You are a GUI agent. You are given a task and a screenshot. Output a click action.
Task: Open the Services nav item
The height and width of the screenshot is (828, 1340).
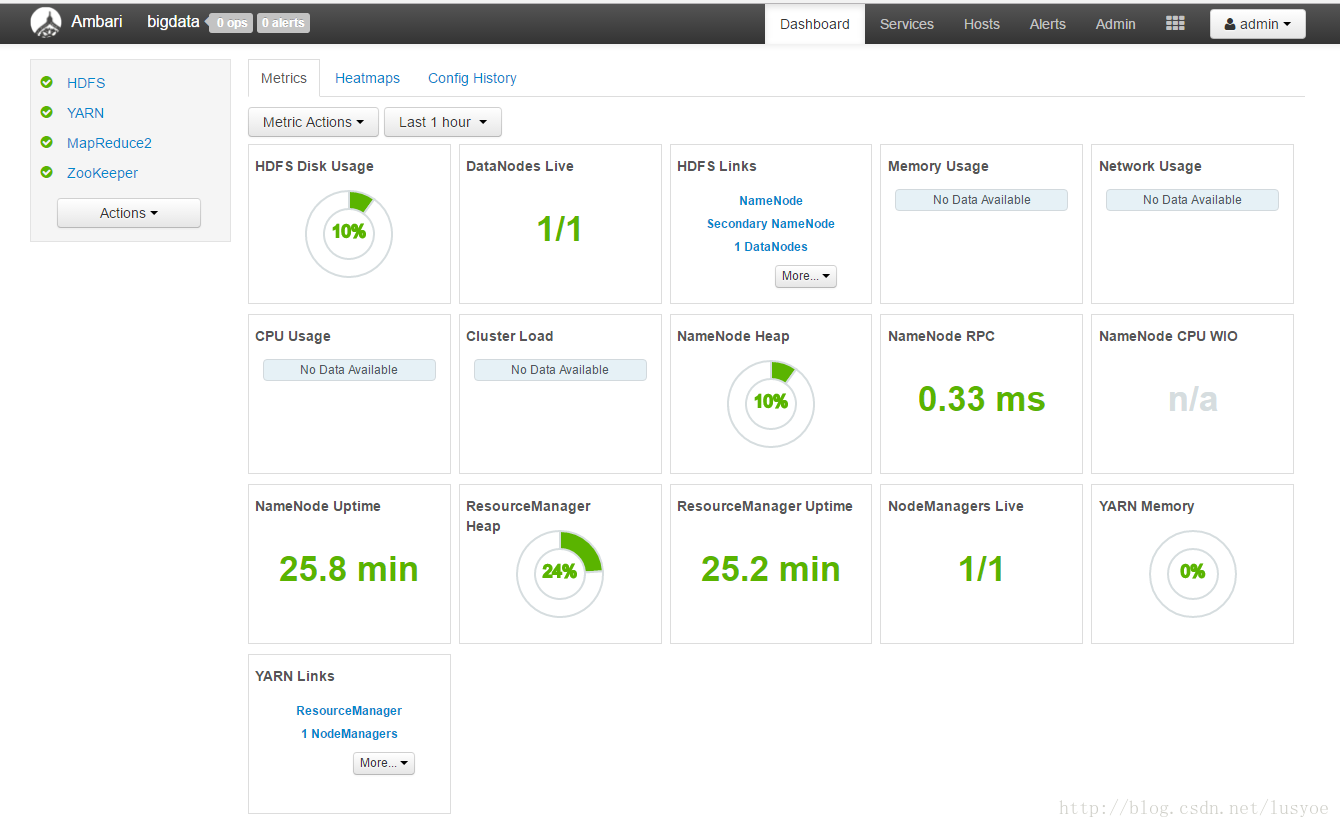(907, 24)
